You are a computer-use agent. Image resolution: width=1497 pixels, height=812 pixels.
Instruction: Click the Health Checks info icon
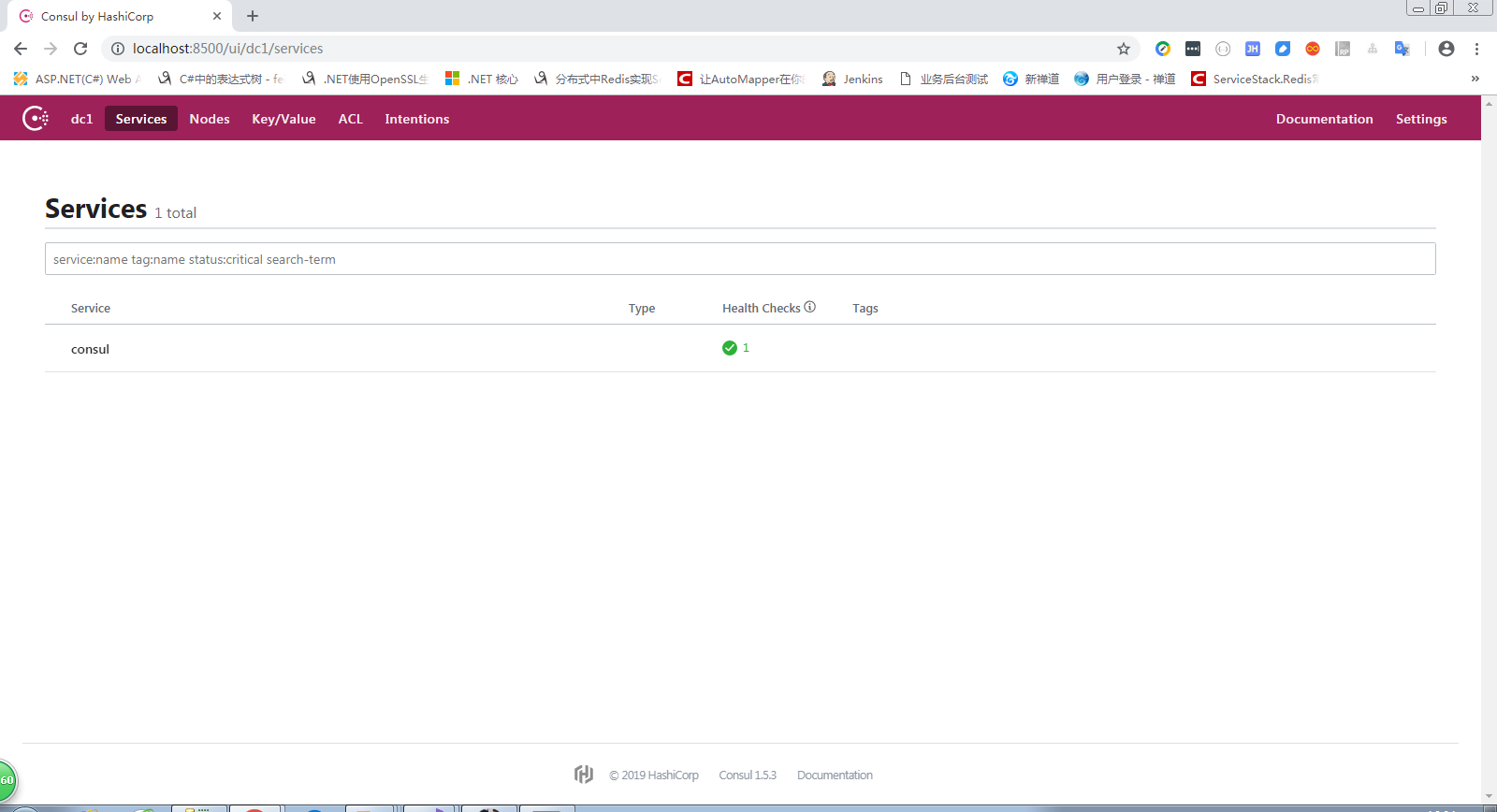(x=810, y=307)
